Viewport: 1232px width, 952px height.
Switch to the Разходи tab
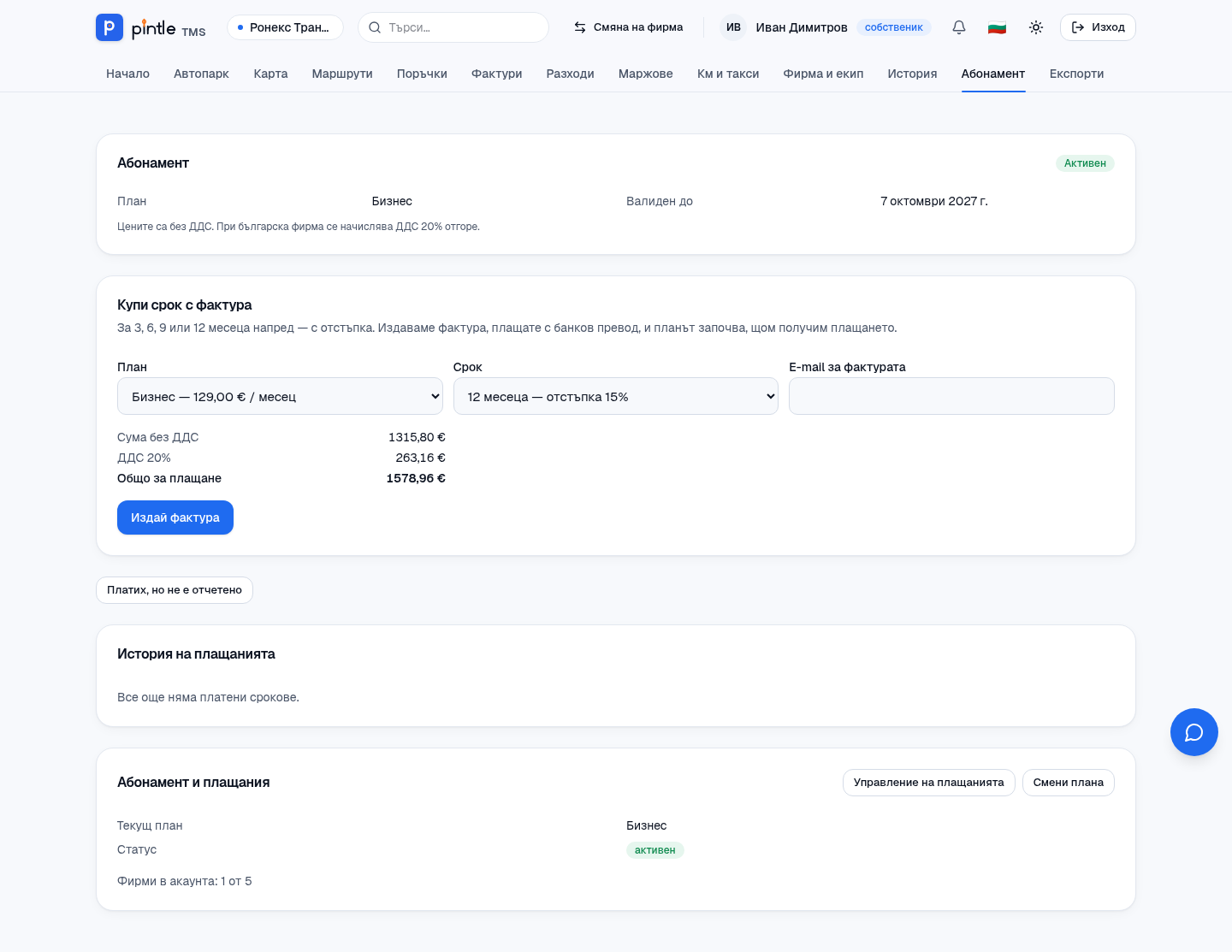click(x=571, y=74)
